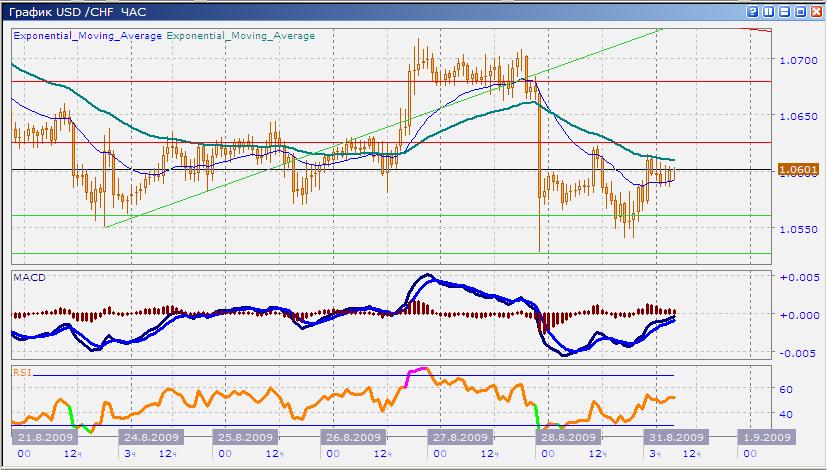Viewport: 827px width, 470px height.
Task: Click the 1.0700 price axis label
Action: coord(798,61)
